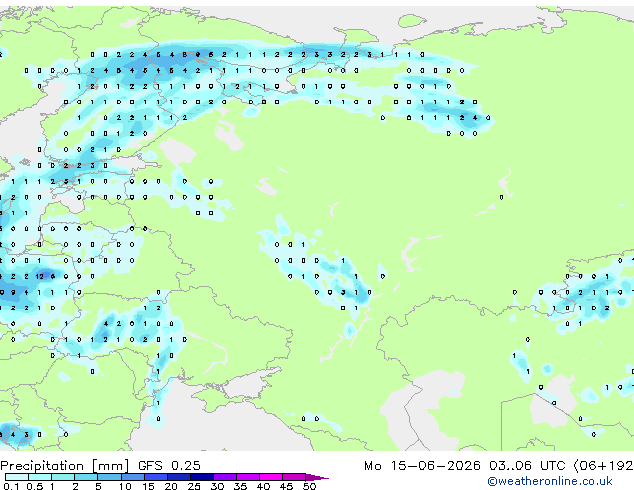Open the weatheronline.co.uk copyright link
This screenshot has width=634, height=490.
550,481
